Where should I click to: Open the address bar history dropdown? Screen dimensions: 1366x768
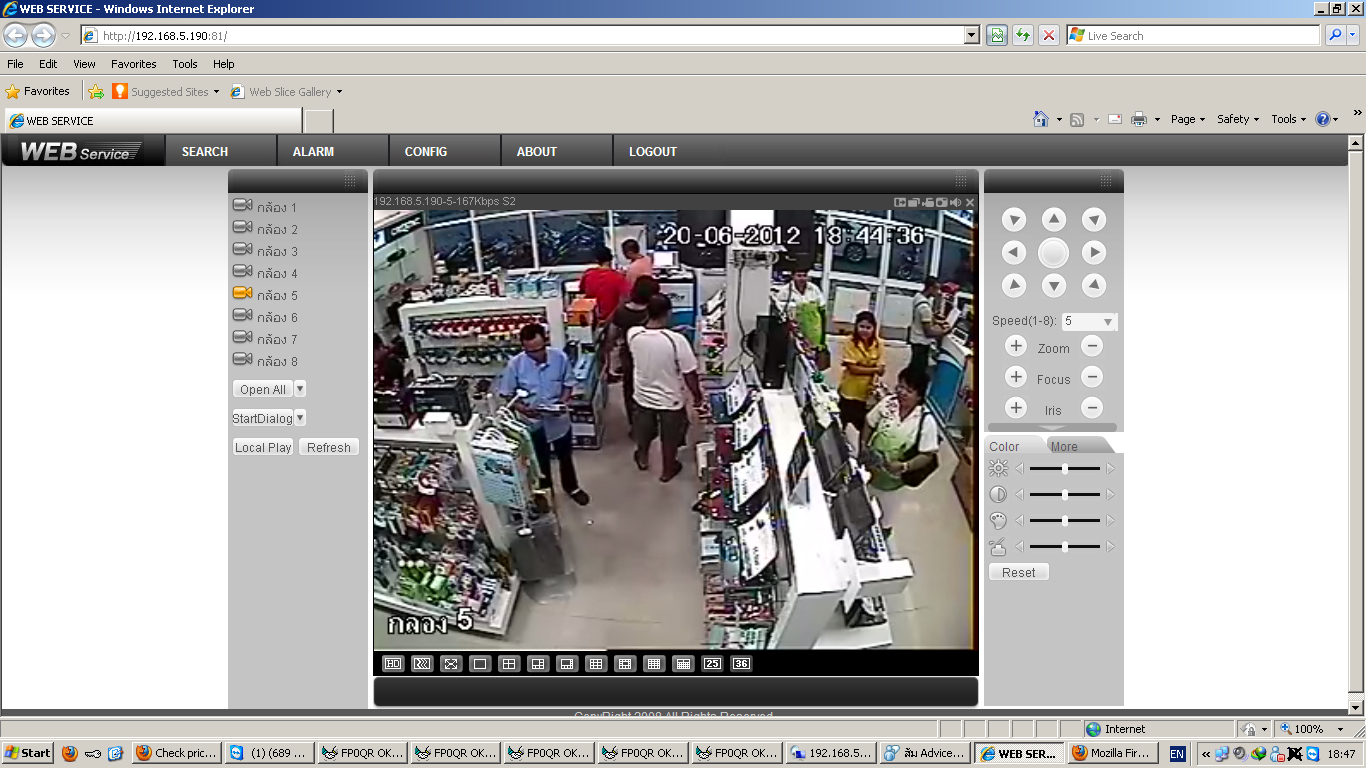(x=971, y=35)
